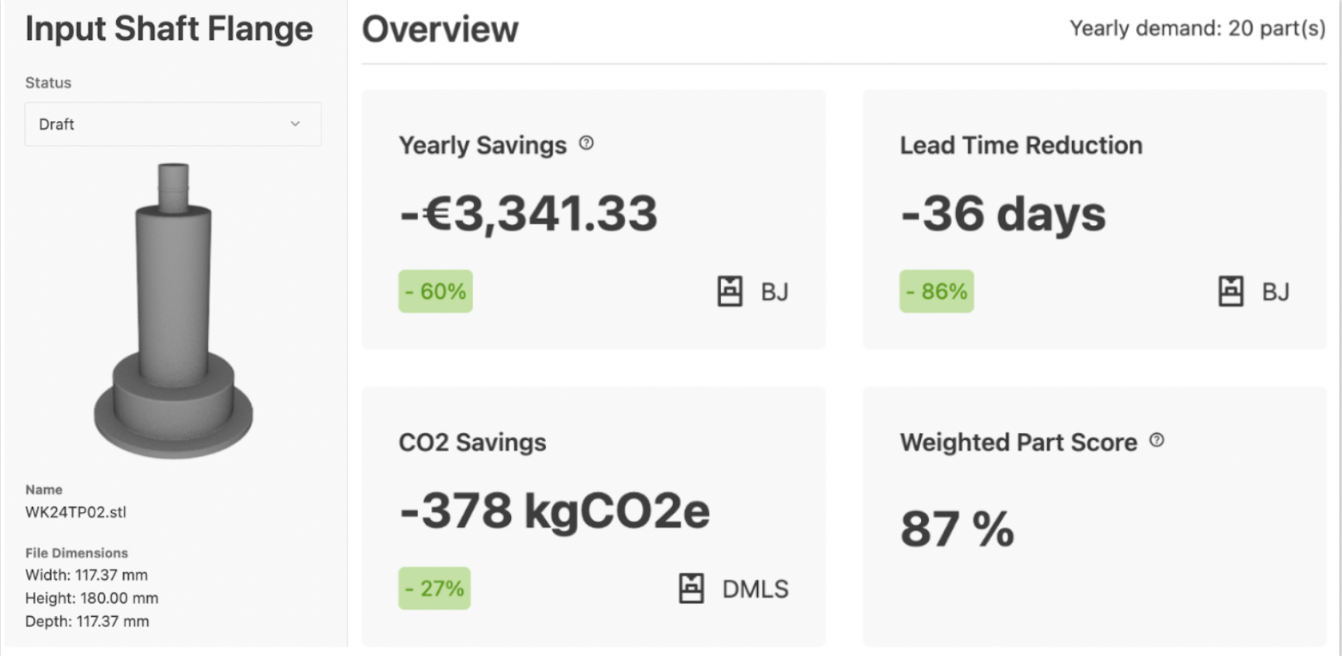Open the Status dropdown showing Draft
Viewport: 1342px width, 656px height.
172,124
